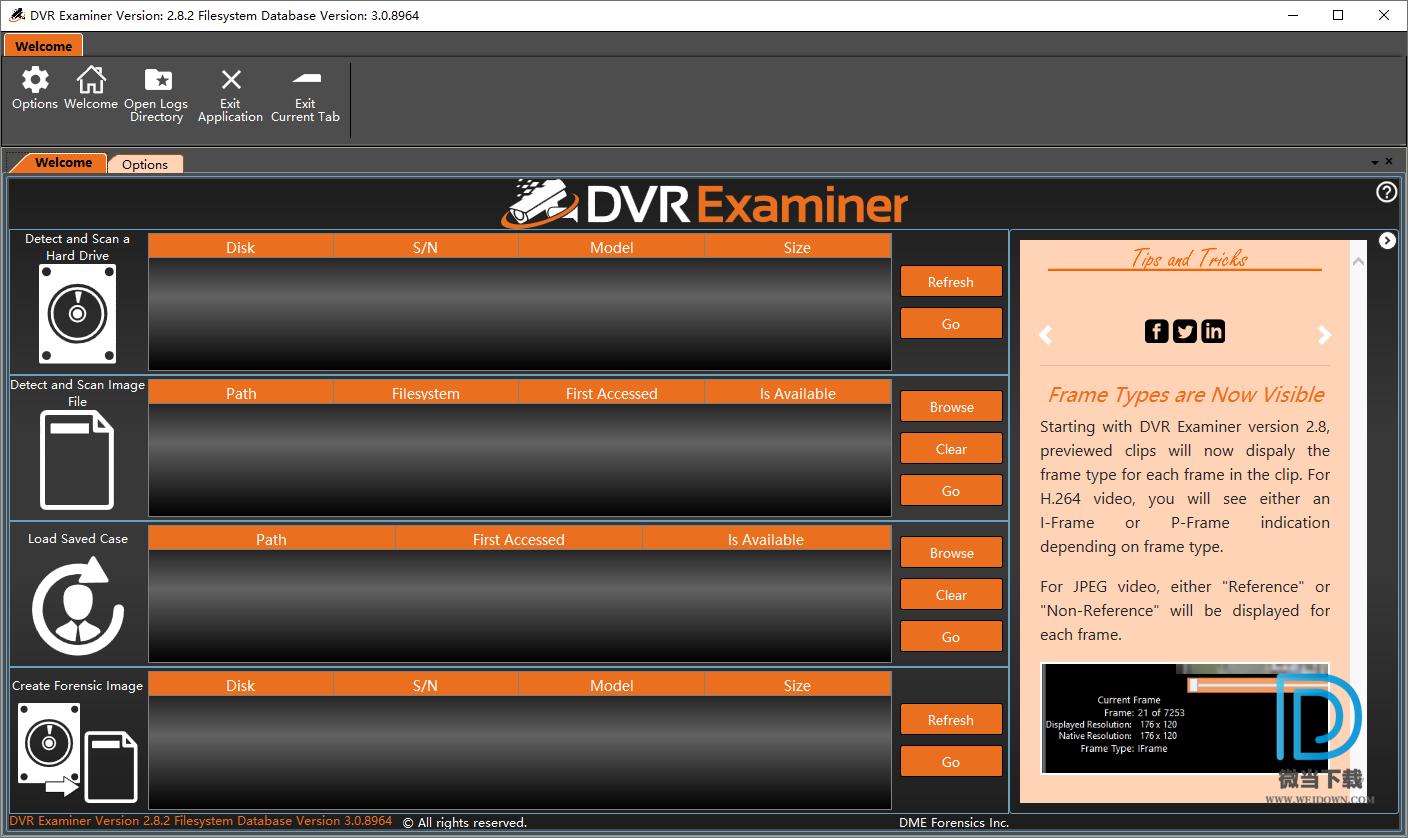Clear the image file list
Viewport: 1408px width, 838px height.
[x=951, y=449]
